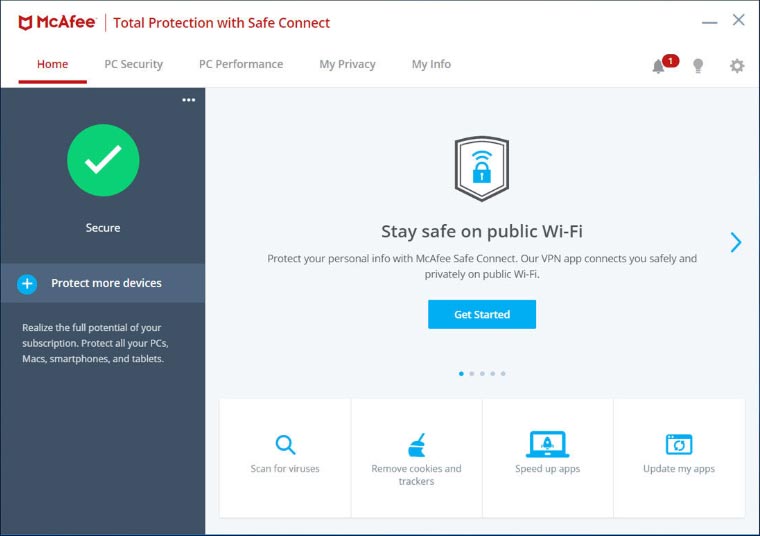Viewport: 760px width, 536px height.
Task: Click the lightbulb tips icon
Action: (698, 66)
